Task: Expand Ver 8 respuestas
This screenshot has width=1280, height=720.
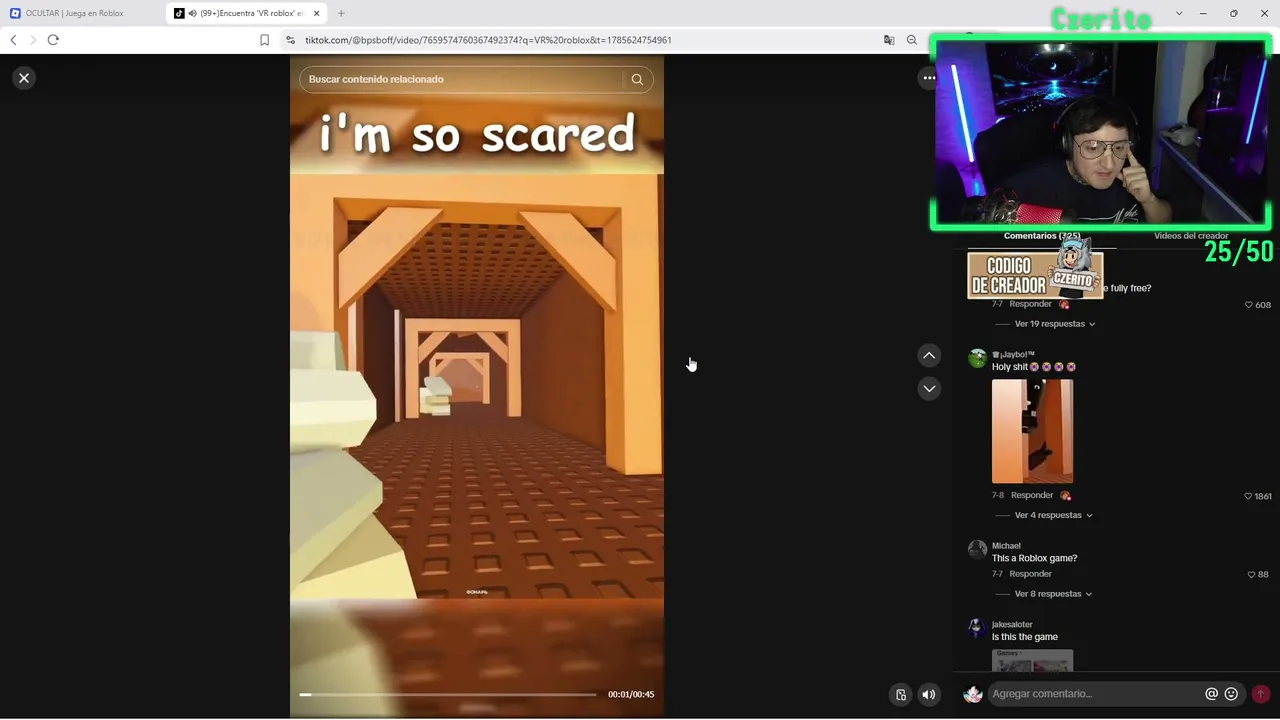Action: coord(1053,594)
